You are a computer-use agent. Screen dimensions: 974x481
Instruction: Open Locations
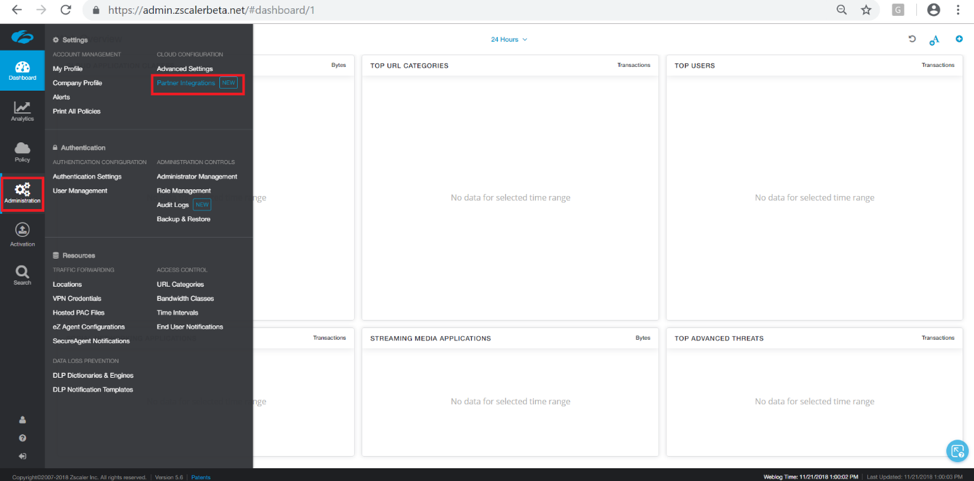click(67, 285)
